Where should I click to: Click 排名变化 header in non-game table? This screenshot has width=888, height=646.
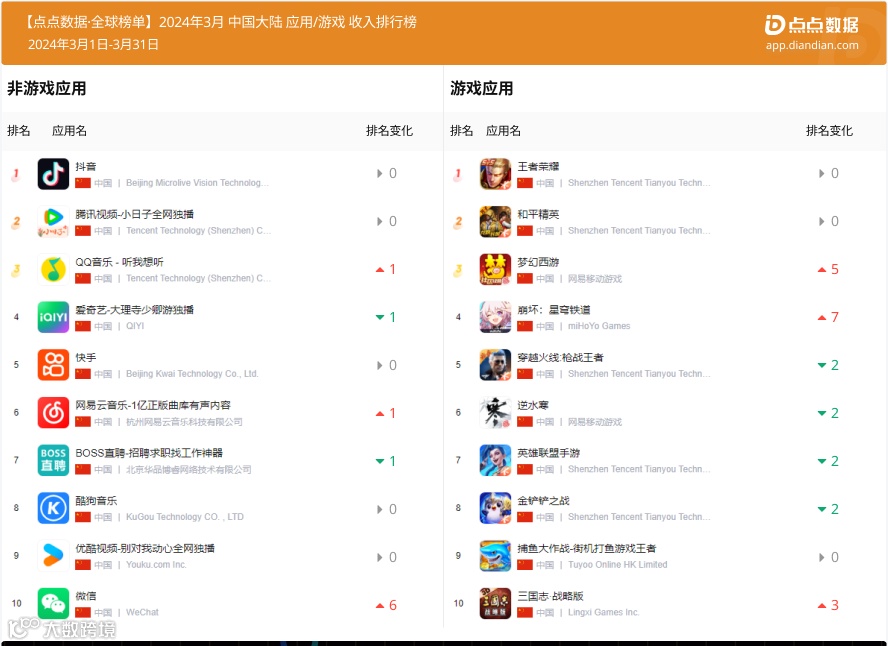(x=389, y=131)
